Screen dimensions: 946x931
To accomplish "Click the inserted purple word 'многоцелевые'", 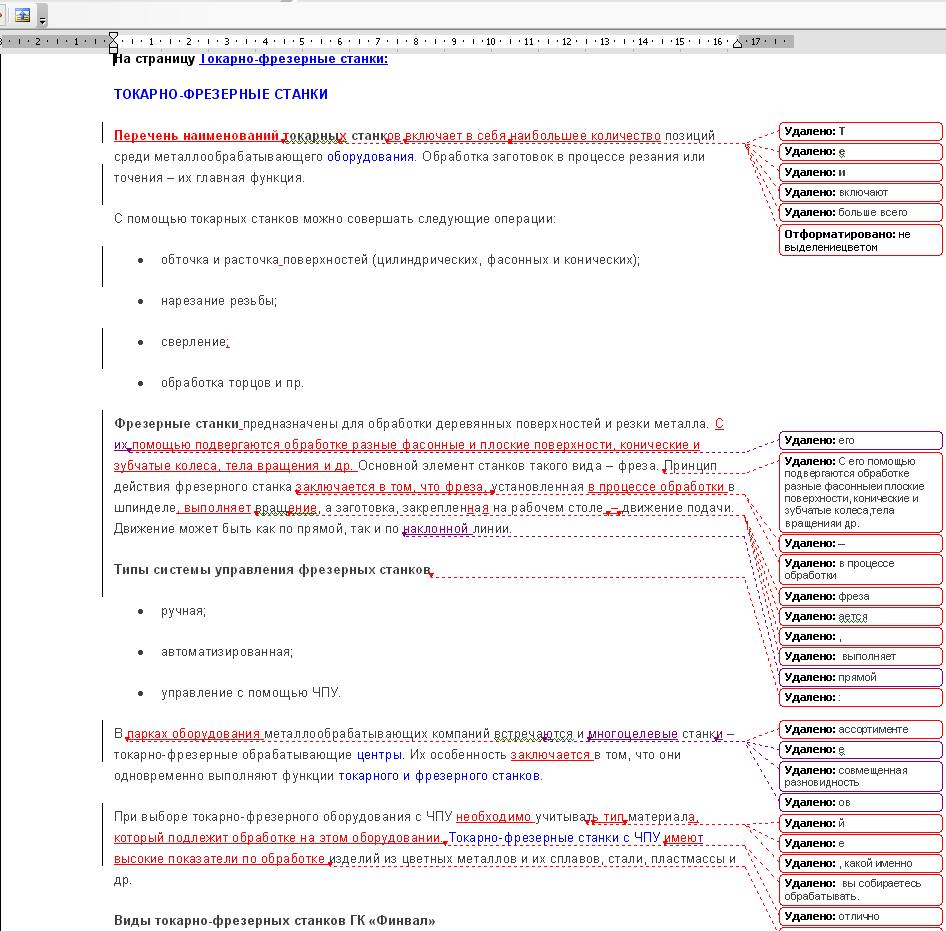I will coord(633,734).
